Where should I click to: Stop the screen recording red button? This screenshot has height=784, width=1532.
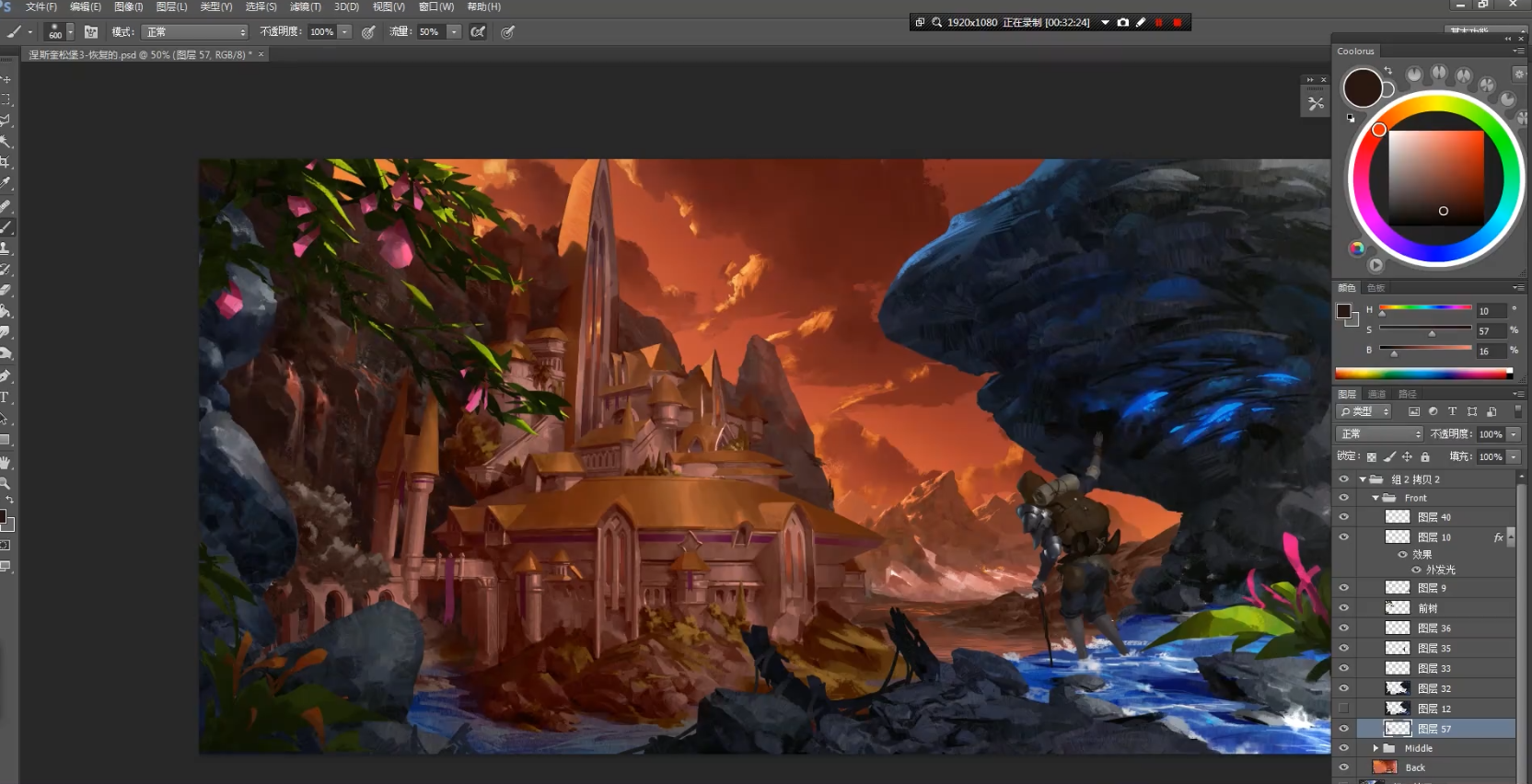[1178, 22]
